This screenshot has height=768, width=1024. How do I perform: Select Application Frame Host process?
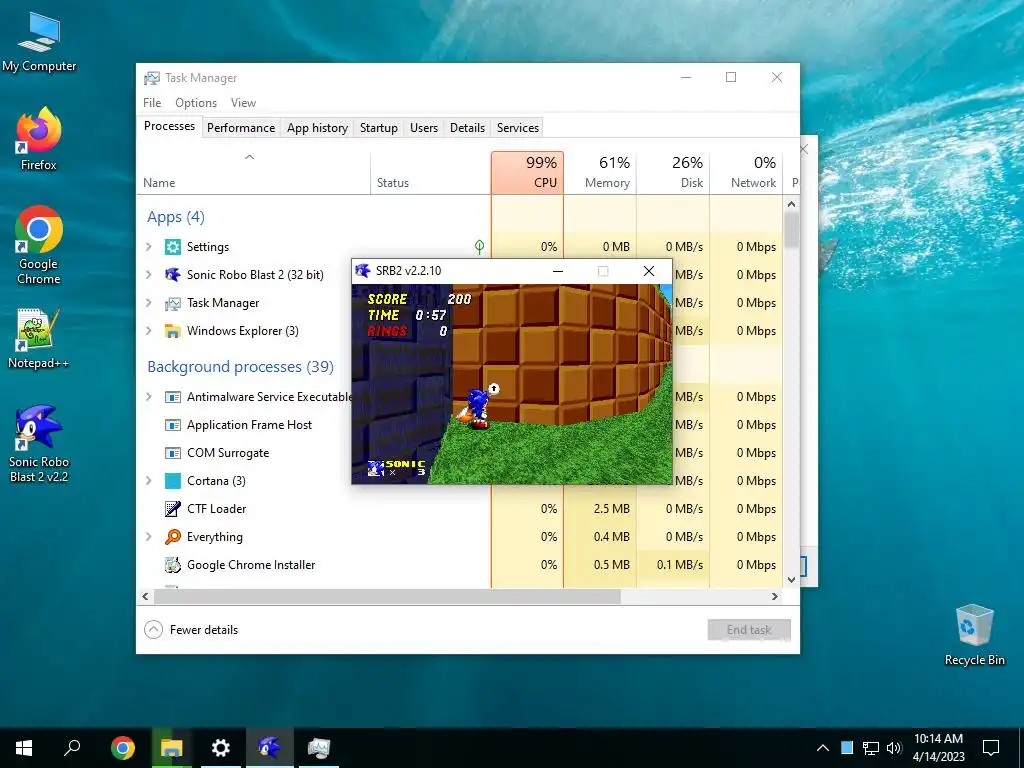click(249, 424)
